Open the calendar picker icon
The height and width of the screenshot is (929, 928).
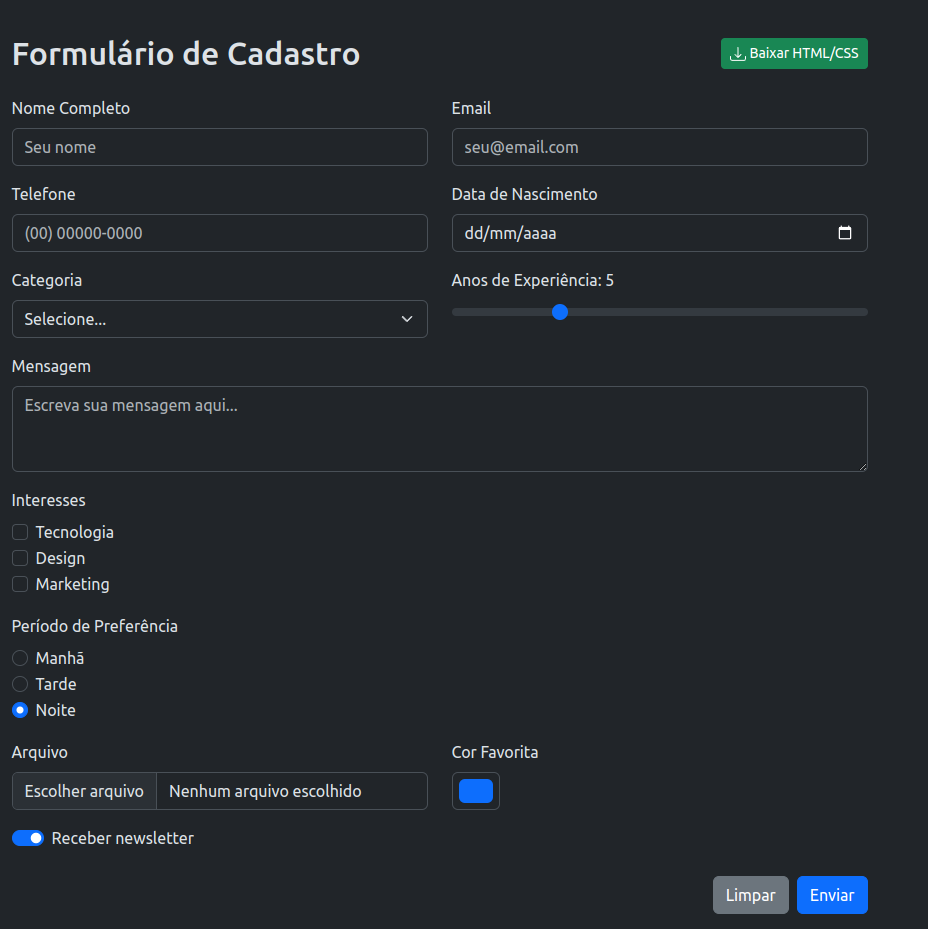point(845,233)
